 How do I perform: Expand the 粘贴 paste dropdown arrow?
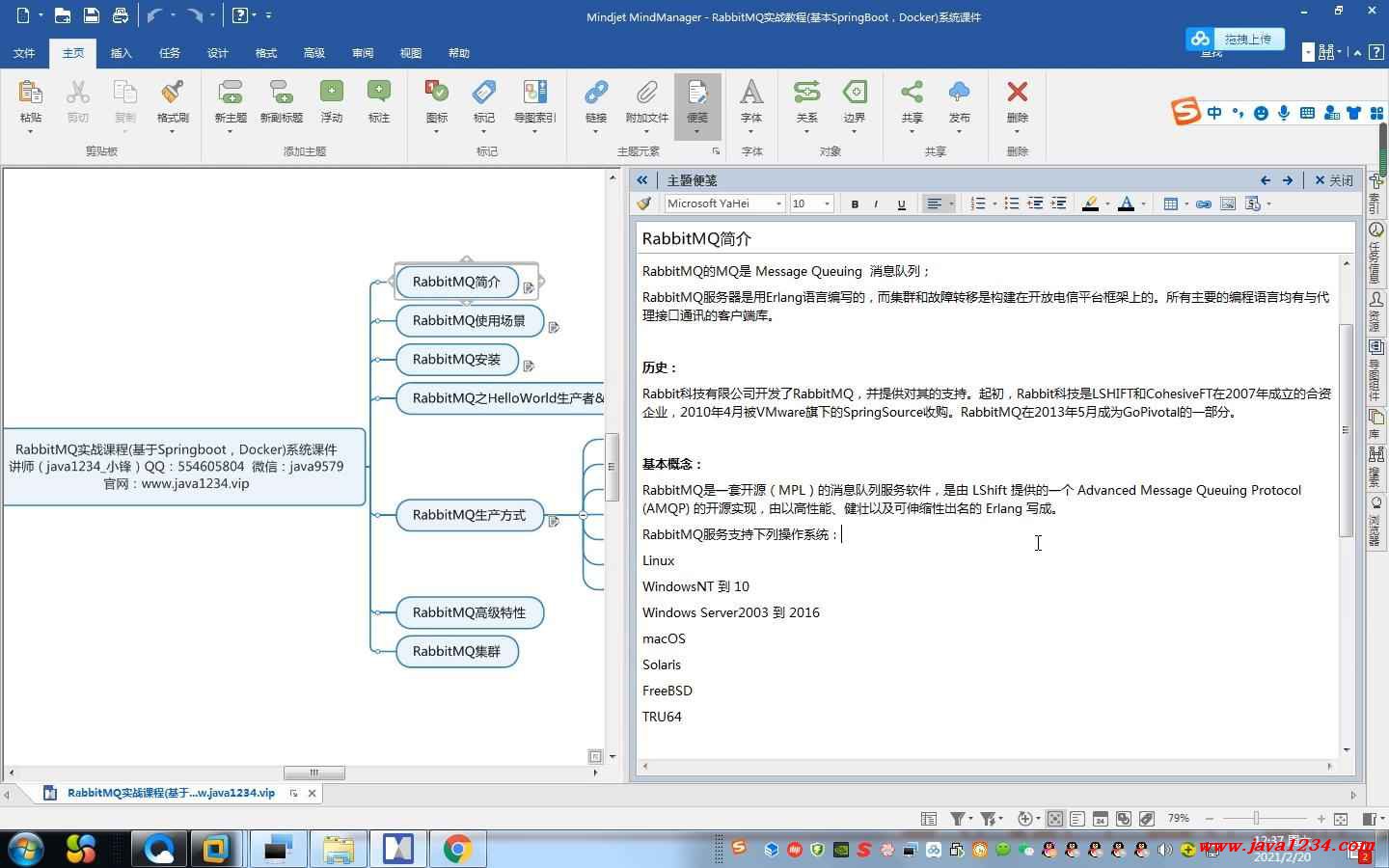tap(30, 131)
